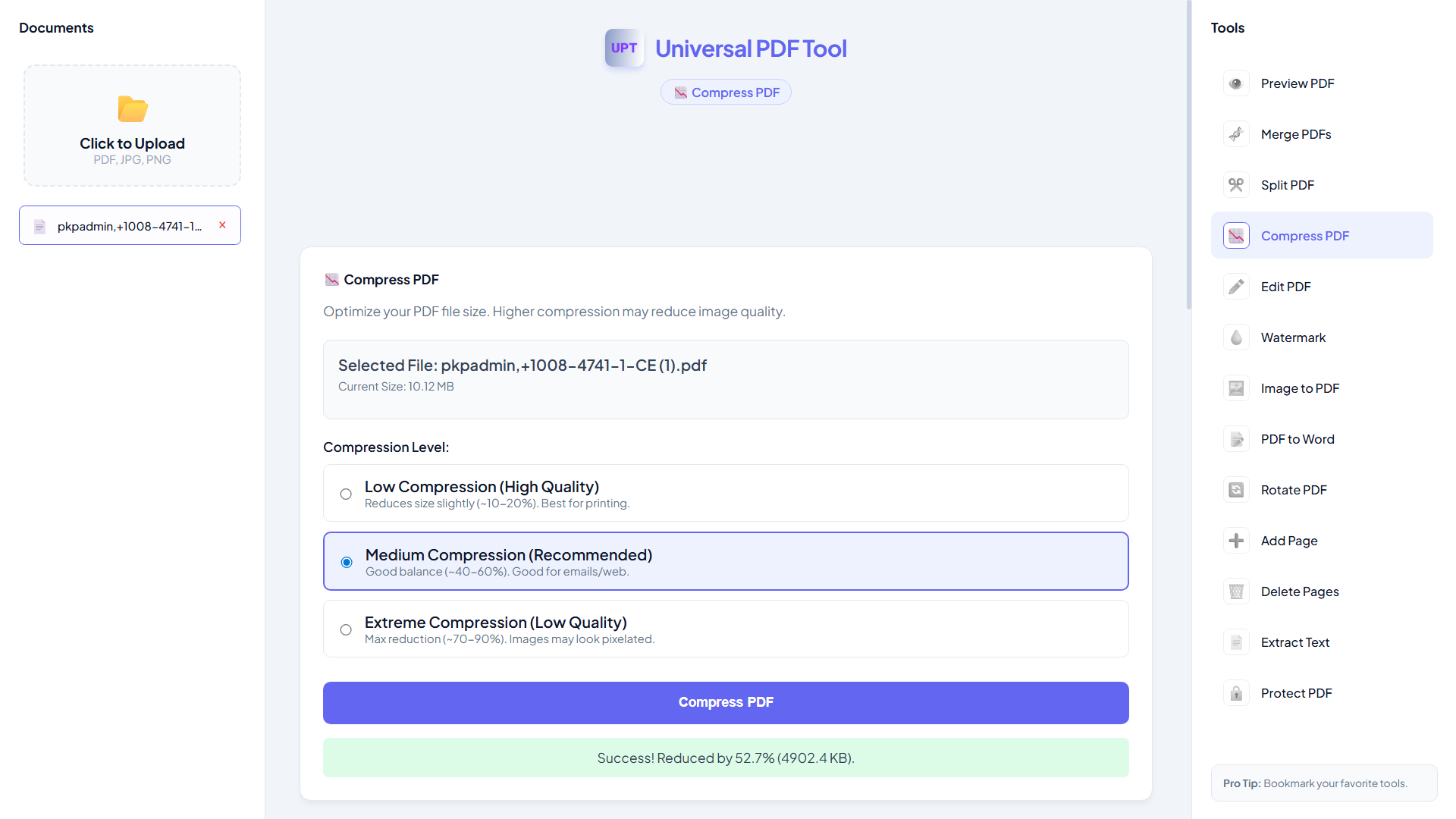Click the Add Page plus icon
The width and height of the screenshot is (1456, 819).
1236,540
